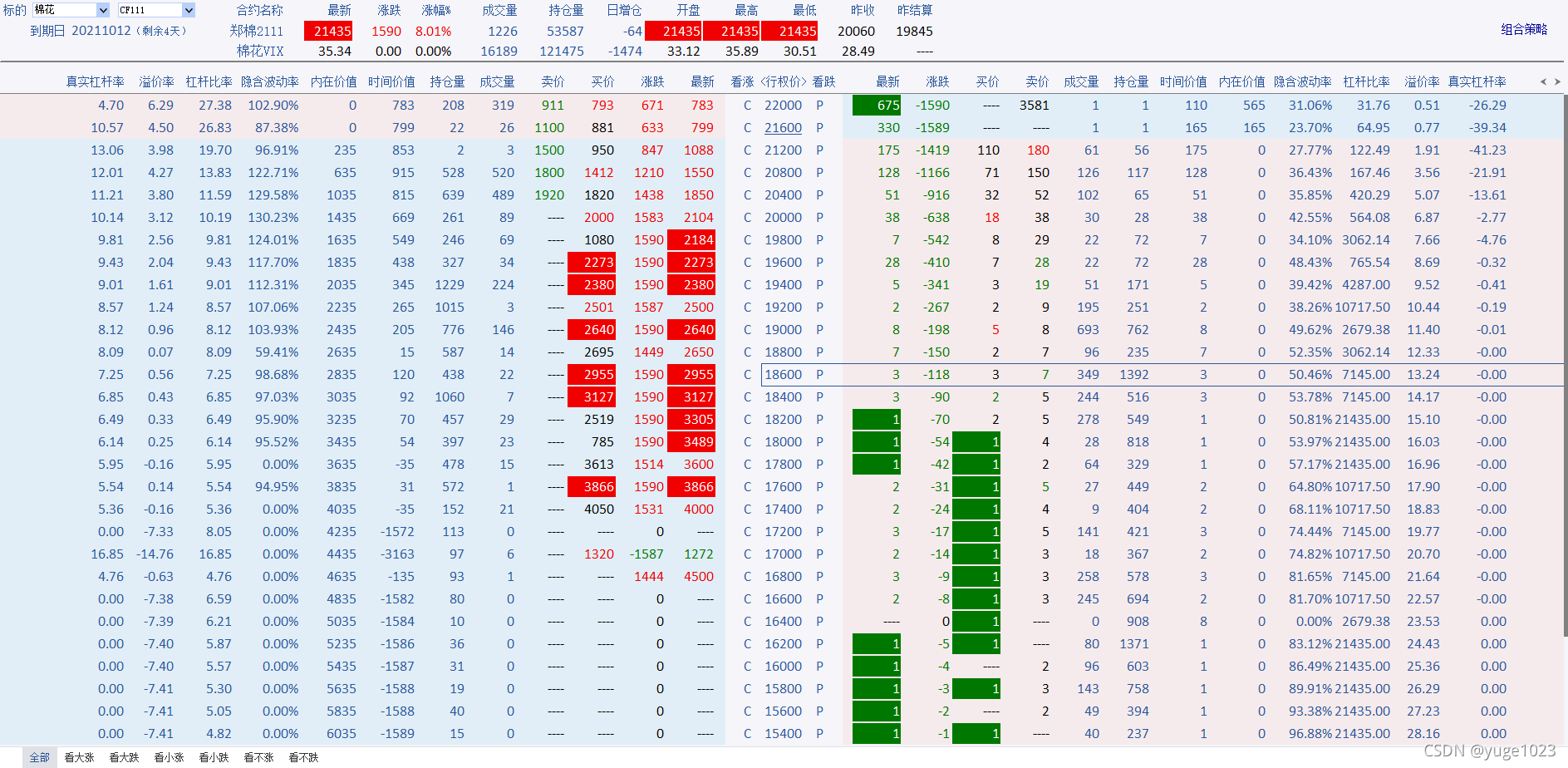This screenshot has width=1568, height=768.
Task: Shift columns with the left arrow icon
Action: click(x=1543, y=81)
